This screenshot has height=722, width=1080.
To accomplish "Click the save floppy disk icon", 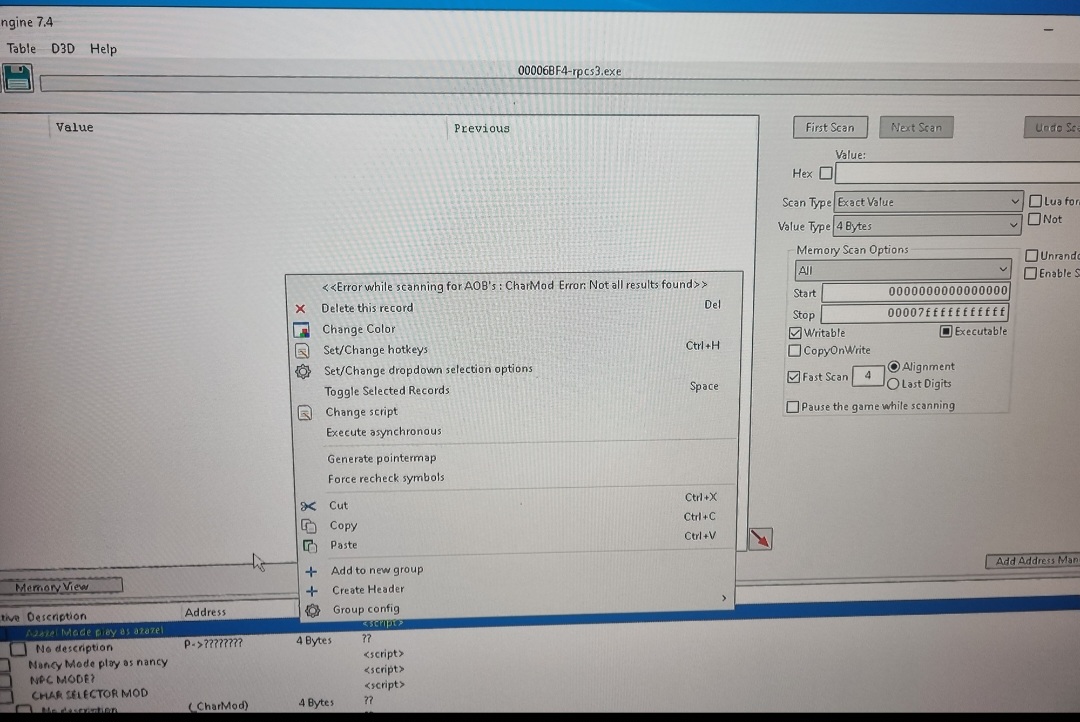I will coord(18,78).
